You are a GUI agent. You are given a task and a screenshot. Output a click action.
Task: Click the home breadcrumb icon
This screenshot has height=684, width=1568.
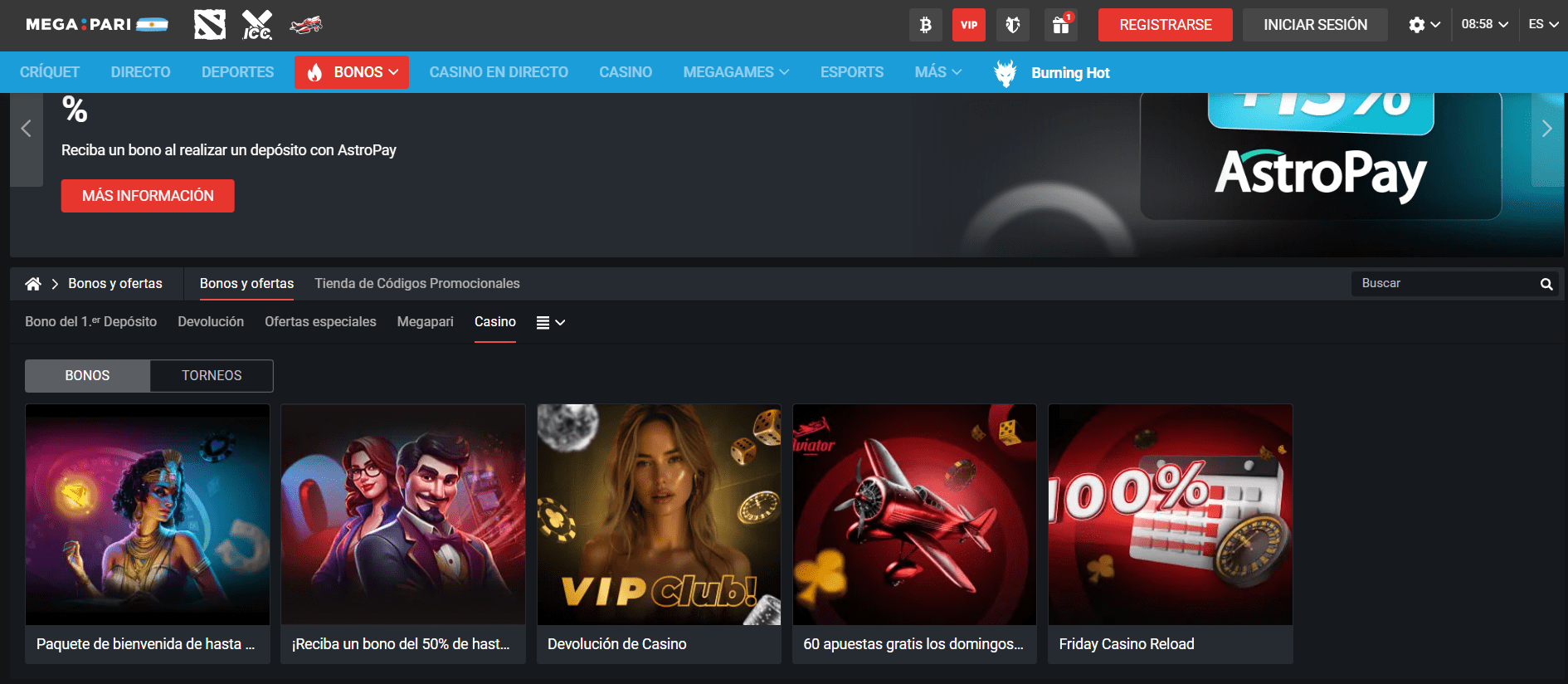pyautogui.click(x=33, y=284)
